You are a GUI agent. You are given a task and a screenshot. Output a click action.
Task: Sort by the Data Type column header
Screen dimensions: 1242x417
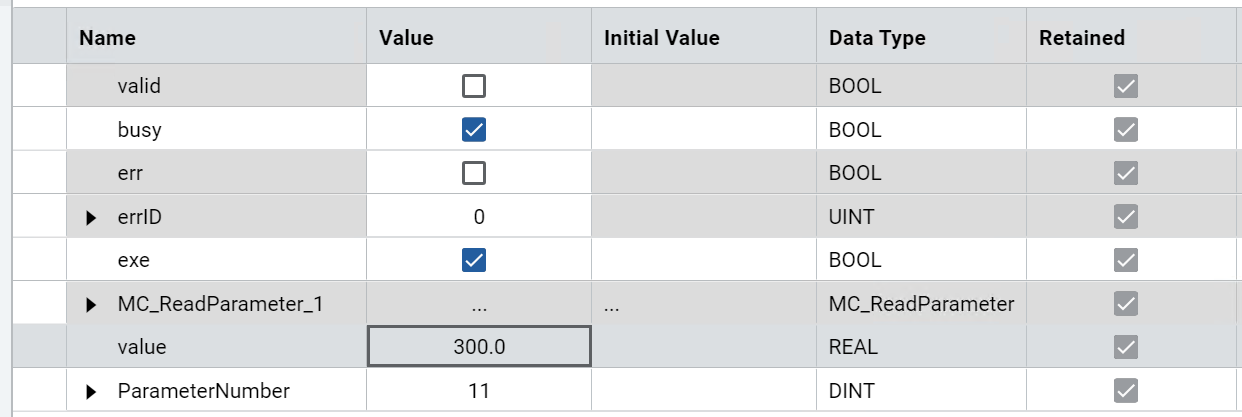click(x=877, y=38)
